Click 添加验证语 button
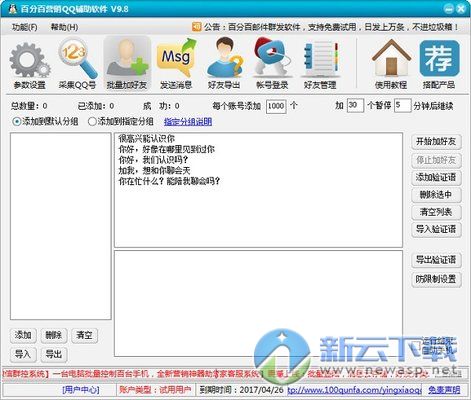This screenshot has width=471, height=400. (x=436, y=177)
